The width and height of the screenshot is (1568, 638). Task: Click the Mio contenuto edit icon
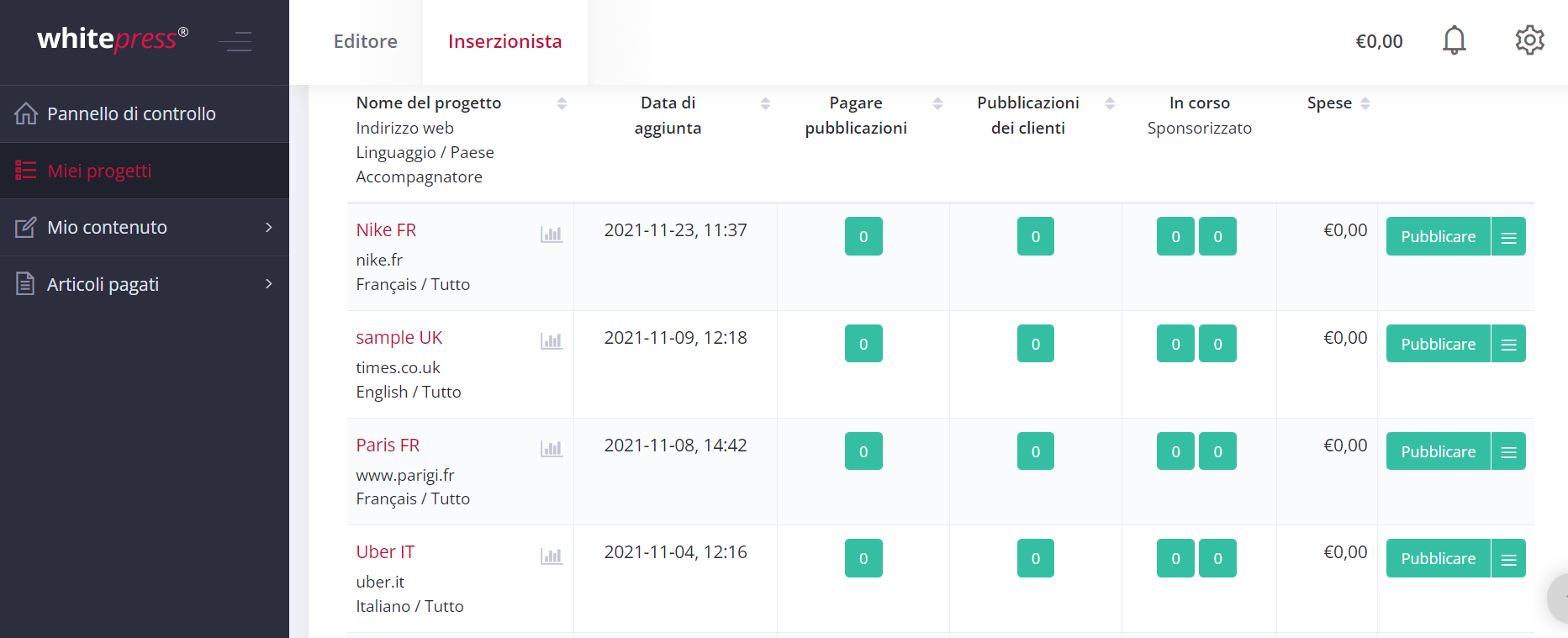[26, 227]
